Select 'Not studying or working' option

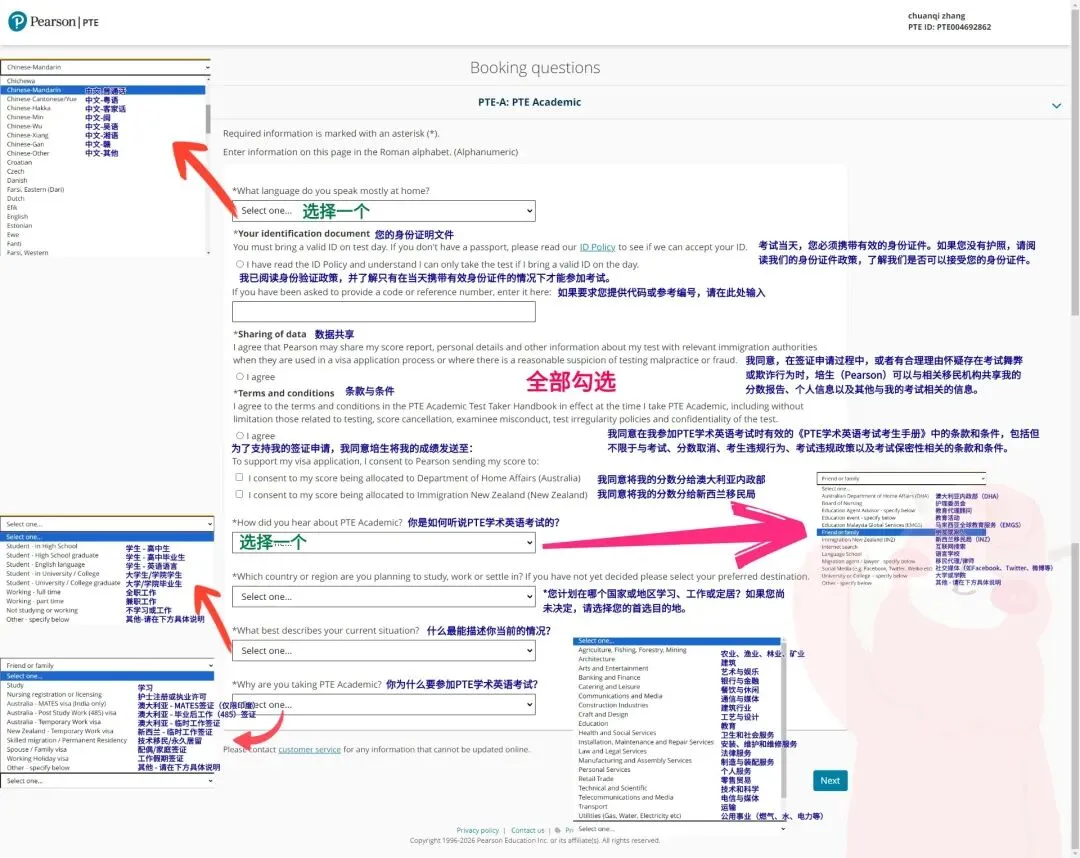coord(42,610)
